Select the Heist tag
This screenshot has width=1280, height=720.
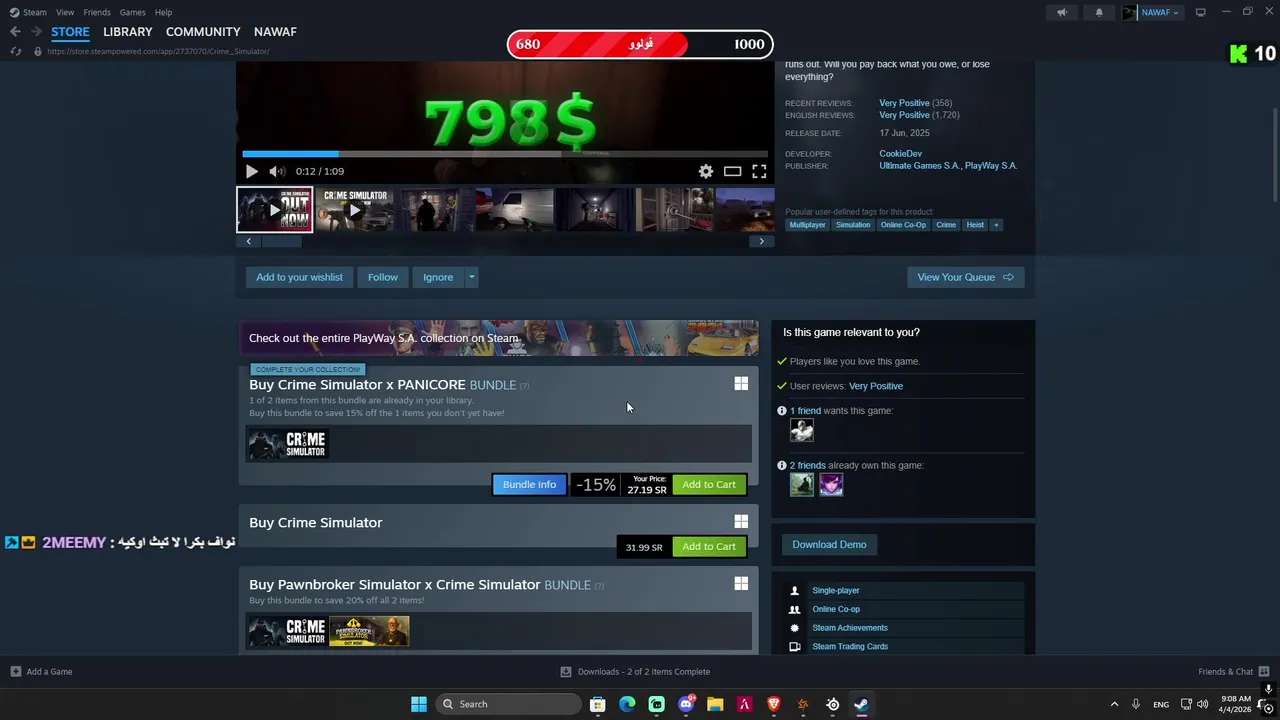[x=975, y=225]
